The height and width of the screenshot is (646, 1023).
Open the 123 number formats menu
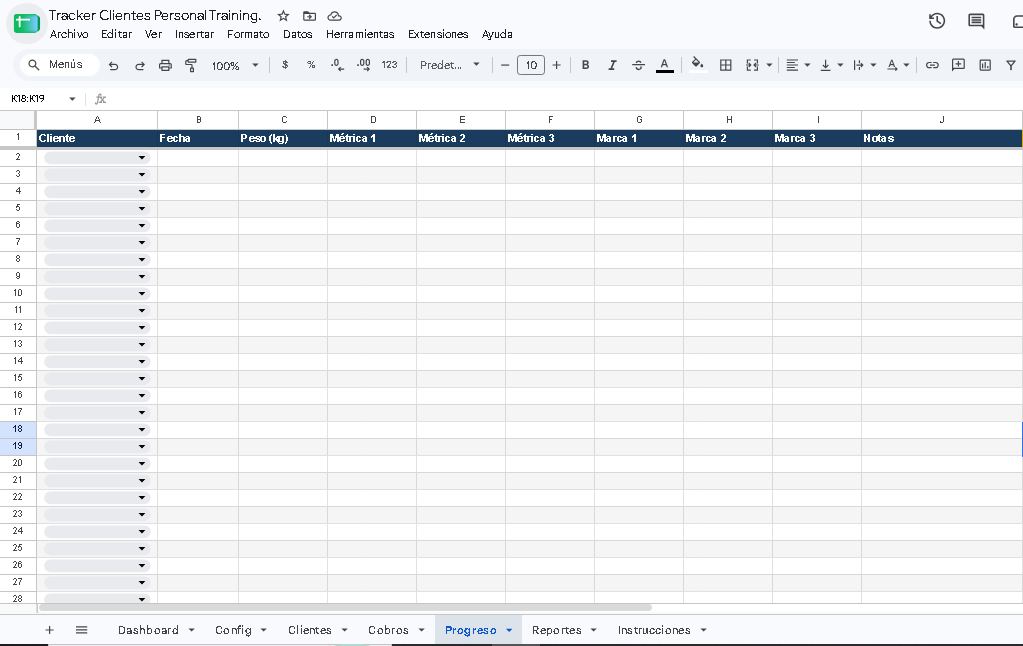click(389, 65)
